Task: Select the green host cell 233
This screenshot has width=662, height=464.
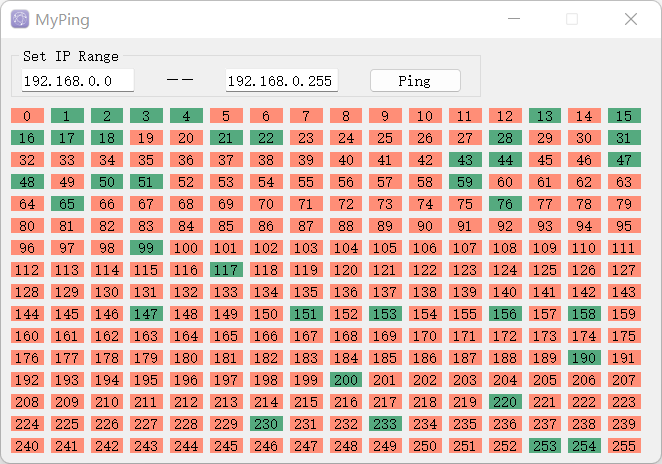Action: (x=385, y=424)
